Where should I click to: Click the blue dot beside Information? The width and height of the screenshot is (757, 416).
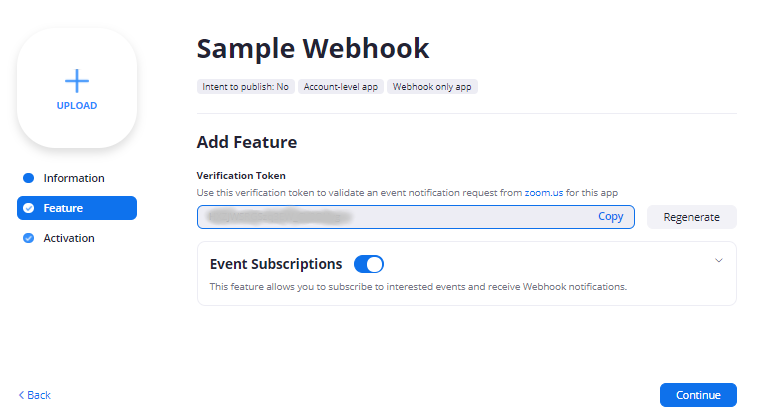pos(28,178)
